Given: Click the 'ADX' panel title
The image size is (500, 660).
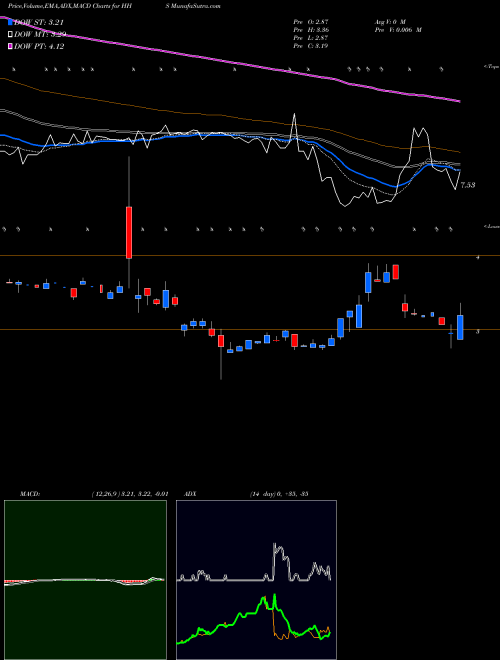Looking at the screenshot, I should [190, 494].
